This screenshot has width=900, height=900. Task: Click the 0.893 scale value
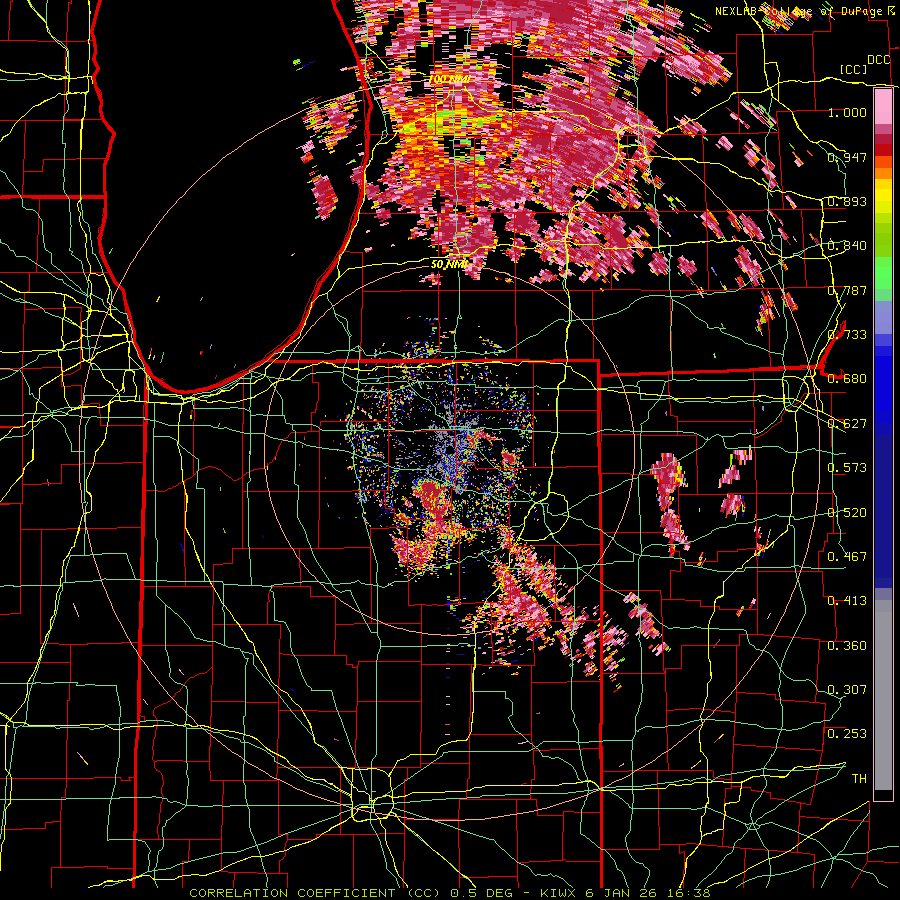[x=847, y=201]
